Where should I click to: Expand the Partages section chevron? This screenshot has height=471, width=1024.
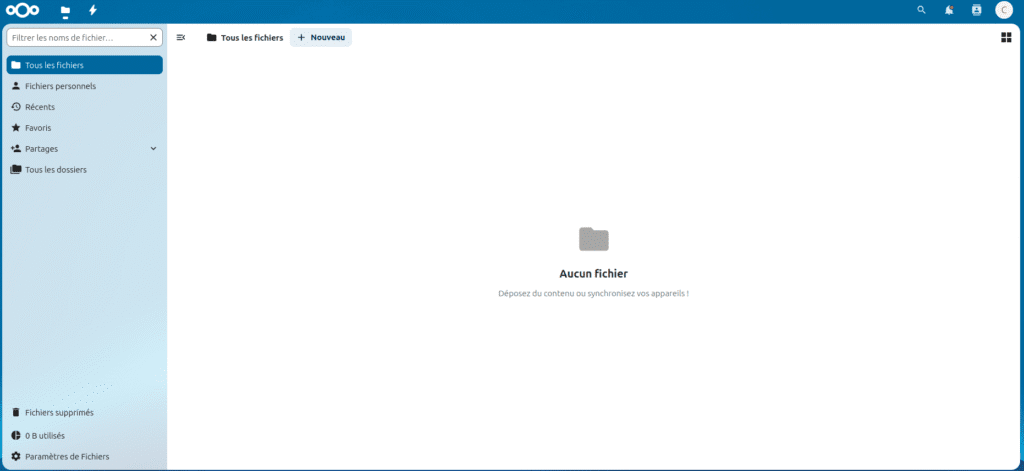(153, 149)
